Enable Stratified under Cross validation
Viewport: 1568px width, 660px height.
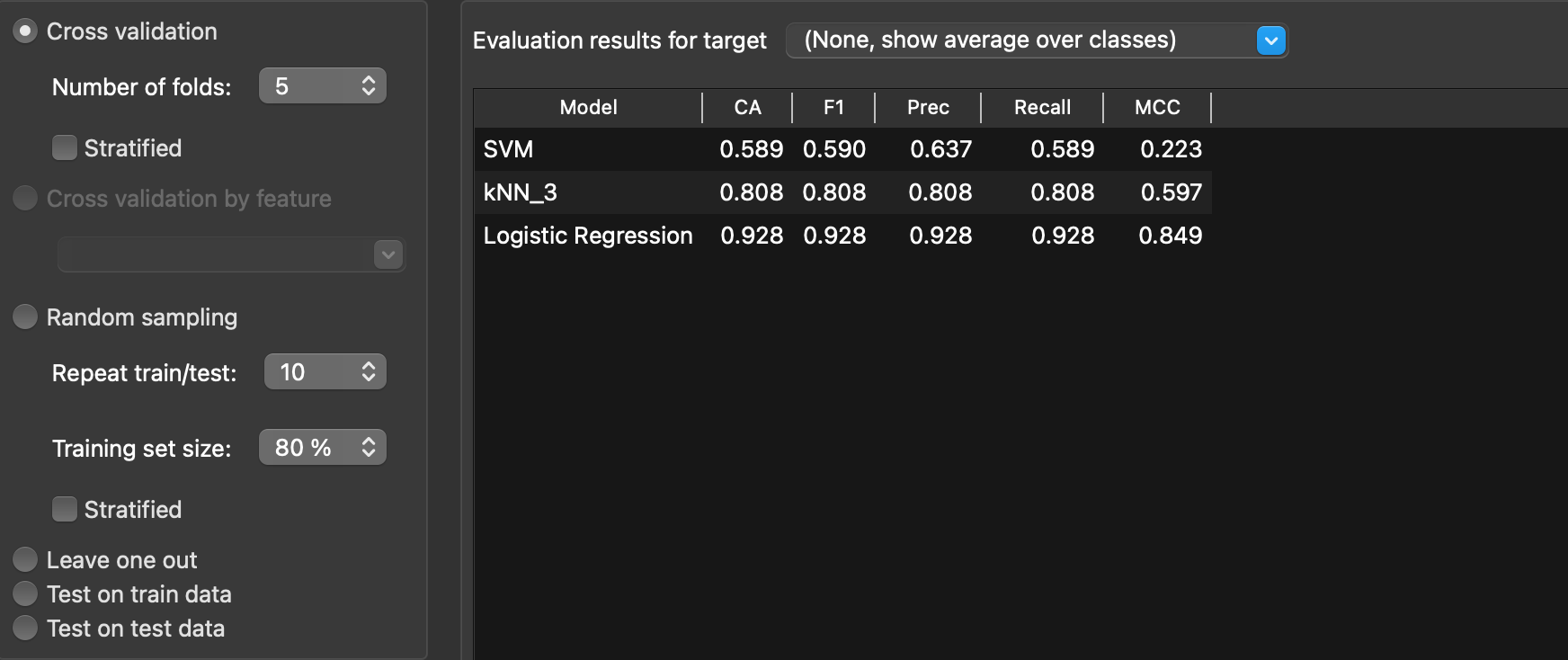pyautogui.click(x=65, y=147)
